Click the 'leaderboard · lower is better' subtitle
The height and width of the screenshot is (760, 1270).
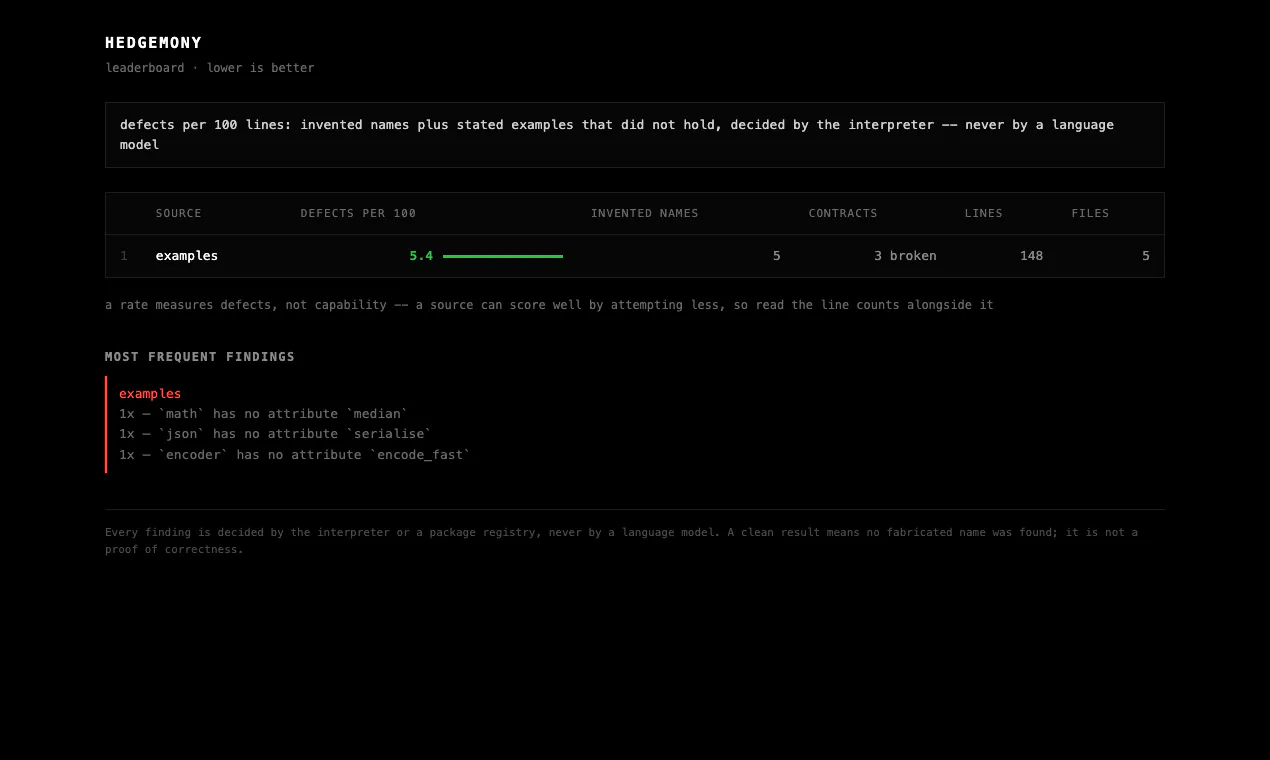(x=210, y=68)
